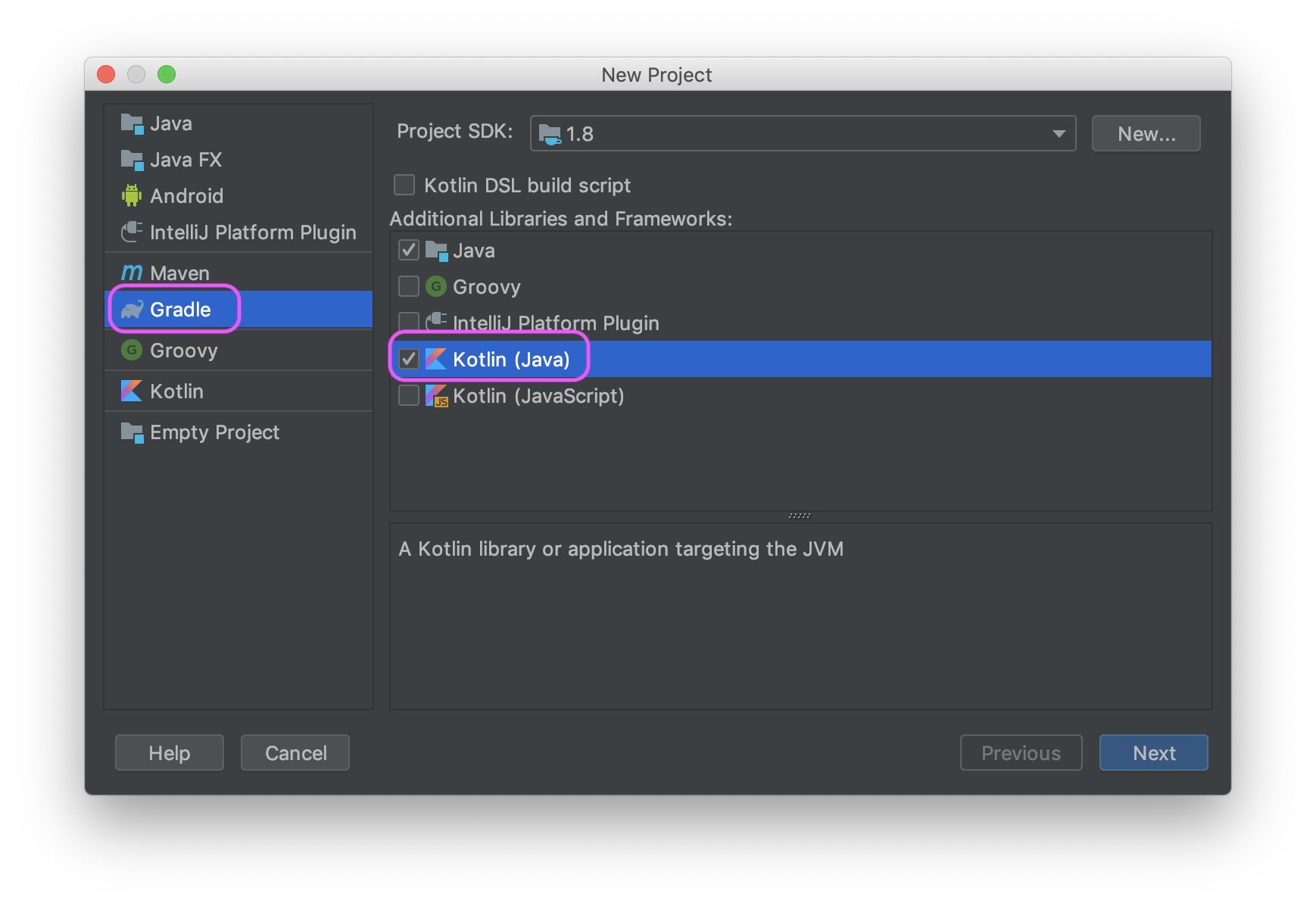Open the Project SDK dropdown arrow

(1059, 134)
